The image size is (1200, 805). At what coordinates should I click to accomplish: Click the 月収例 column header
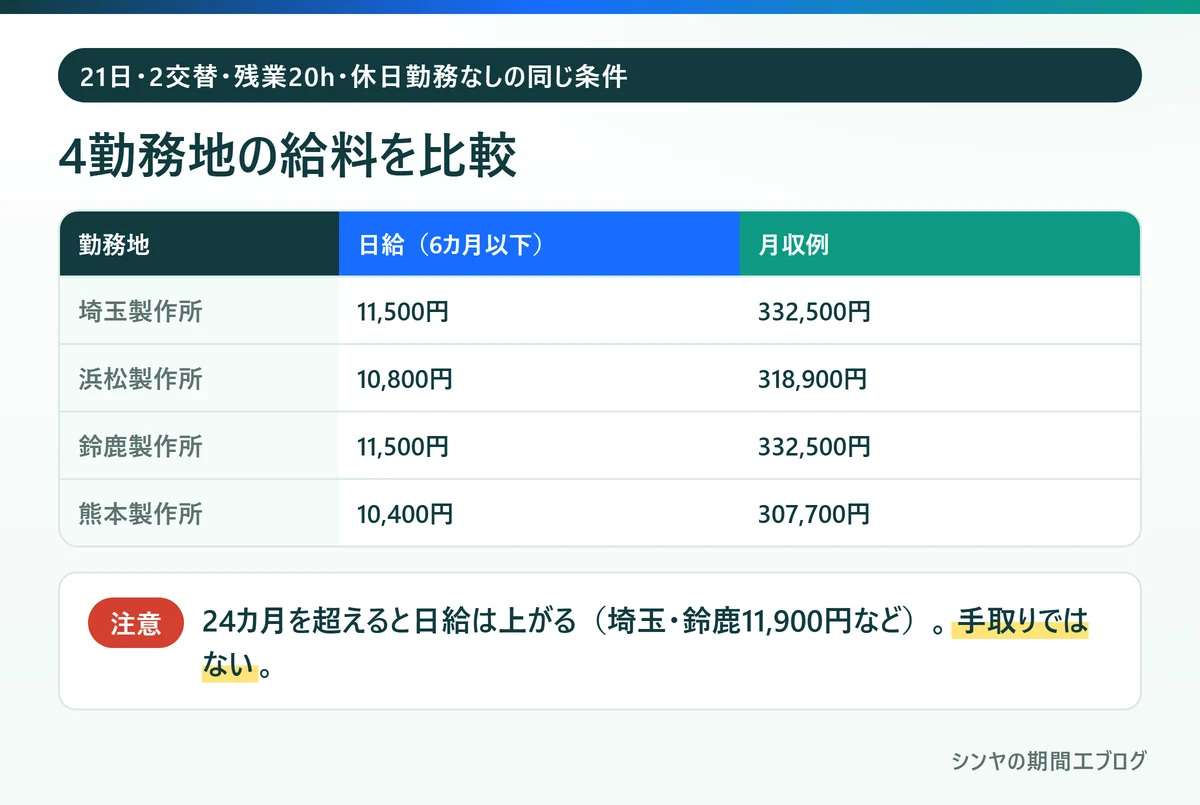pos(940,244)
